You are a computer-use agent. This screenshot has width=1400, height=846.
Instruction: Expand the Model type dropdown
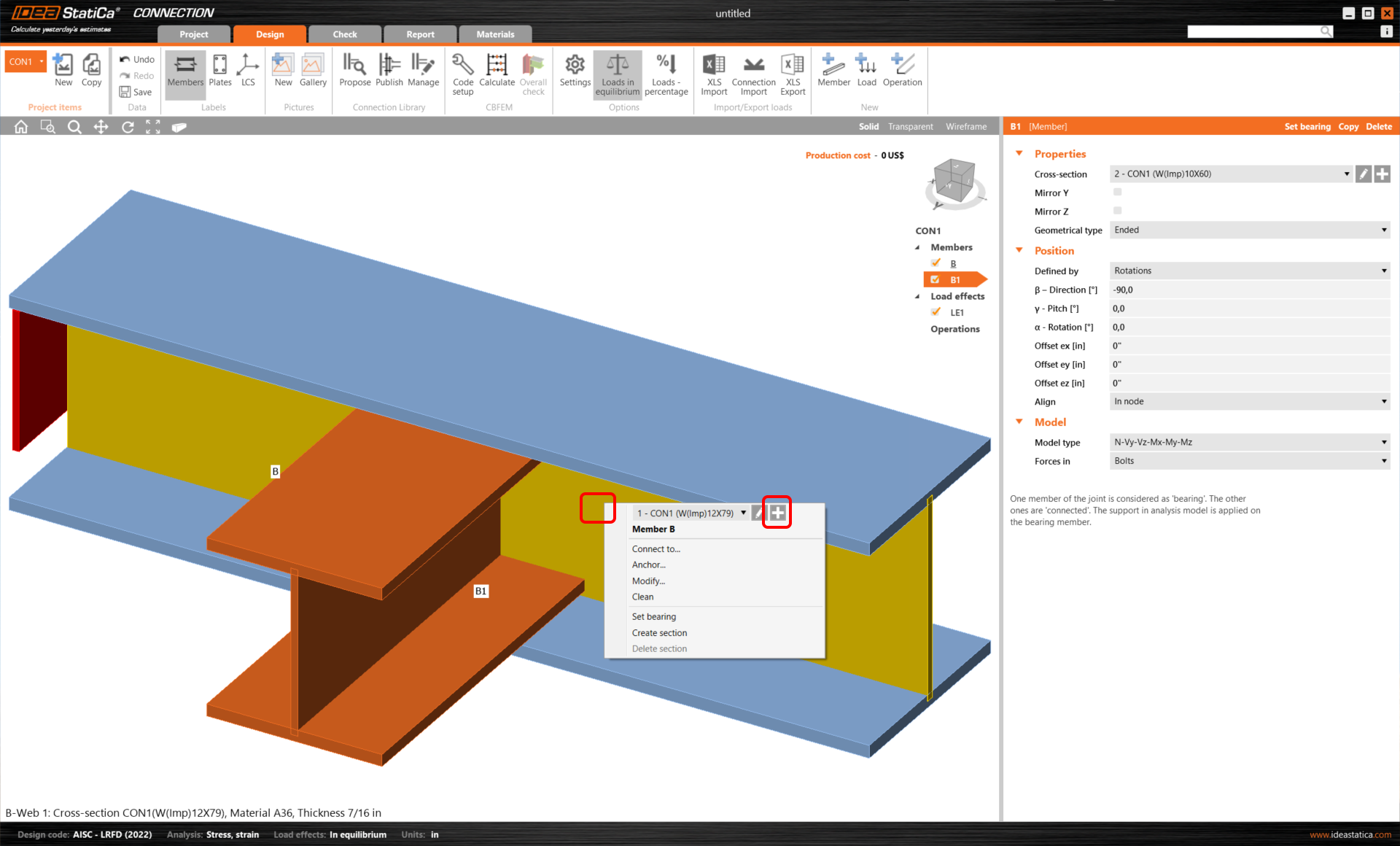pyautogui.click(x=1249, y=443)
